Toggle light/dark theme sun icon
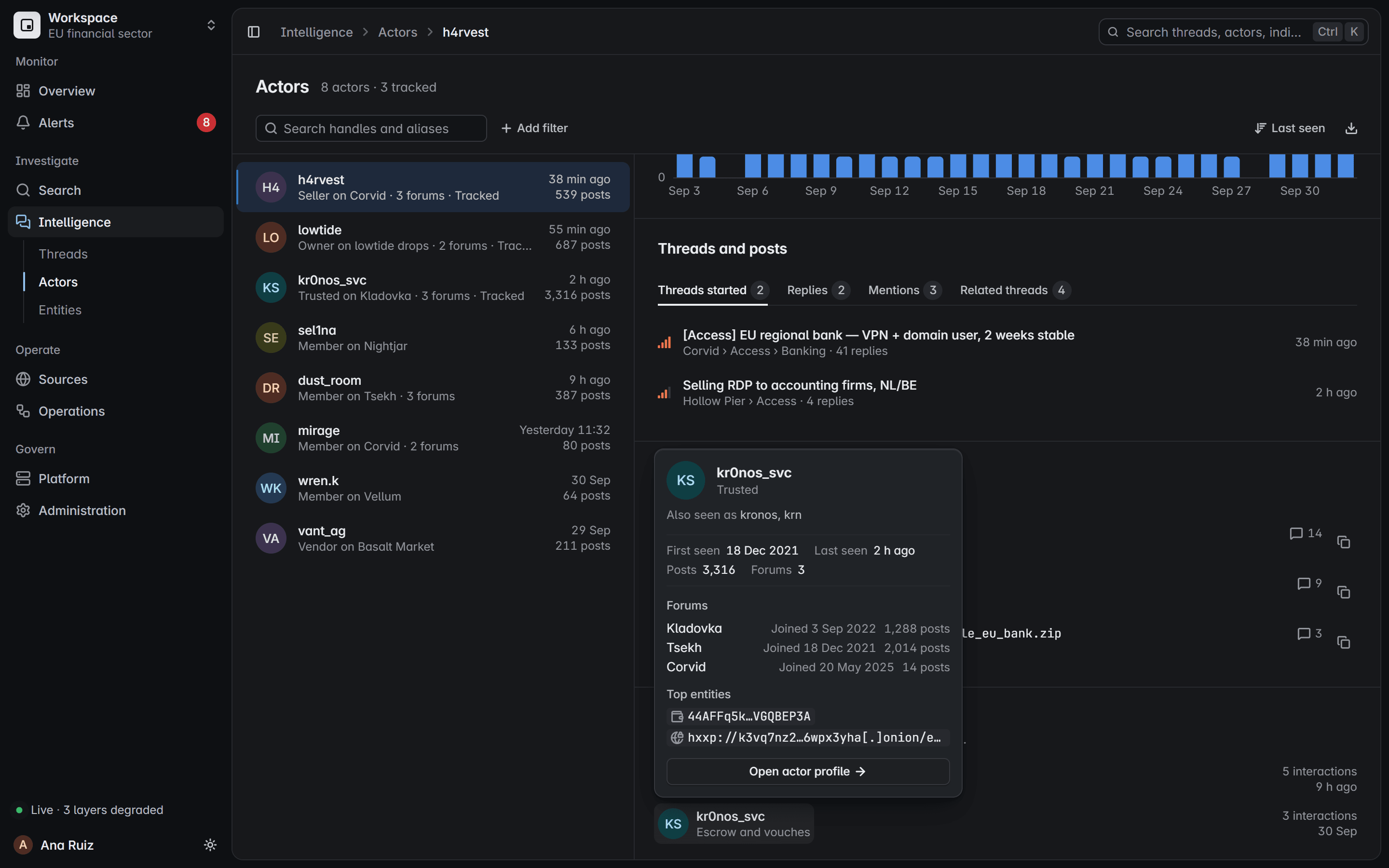The image size is (1389, 868). (210, 844)
